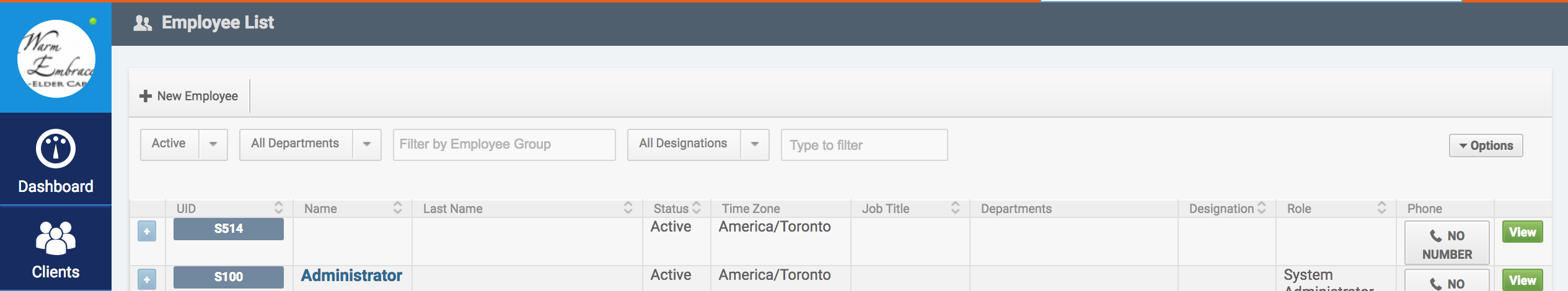Open the Options menu button
The image size is (1568, 291).
coord(1486,145)
